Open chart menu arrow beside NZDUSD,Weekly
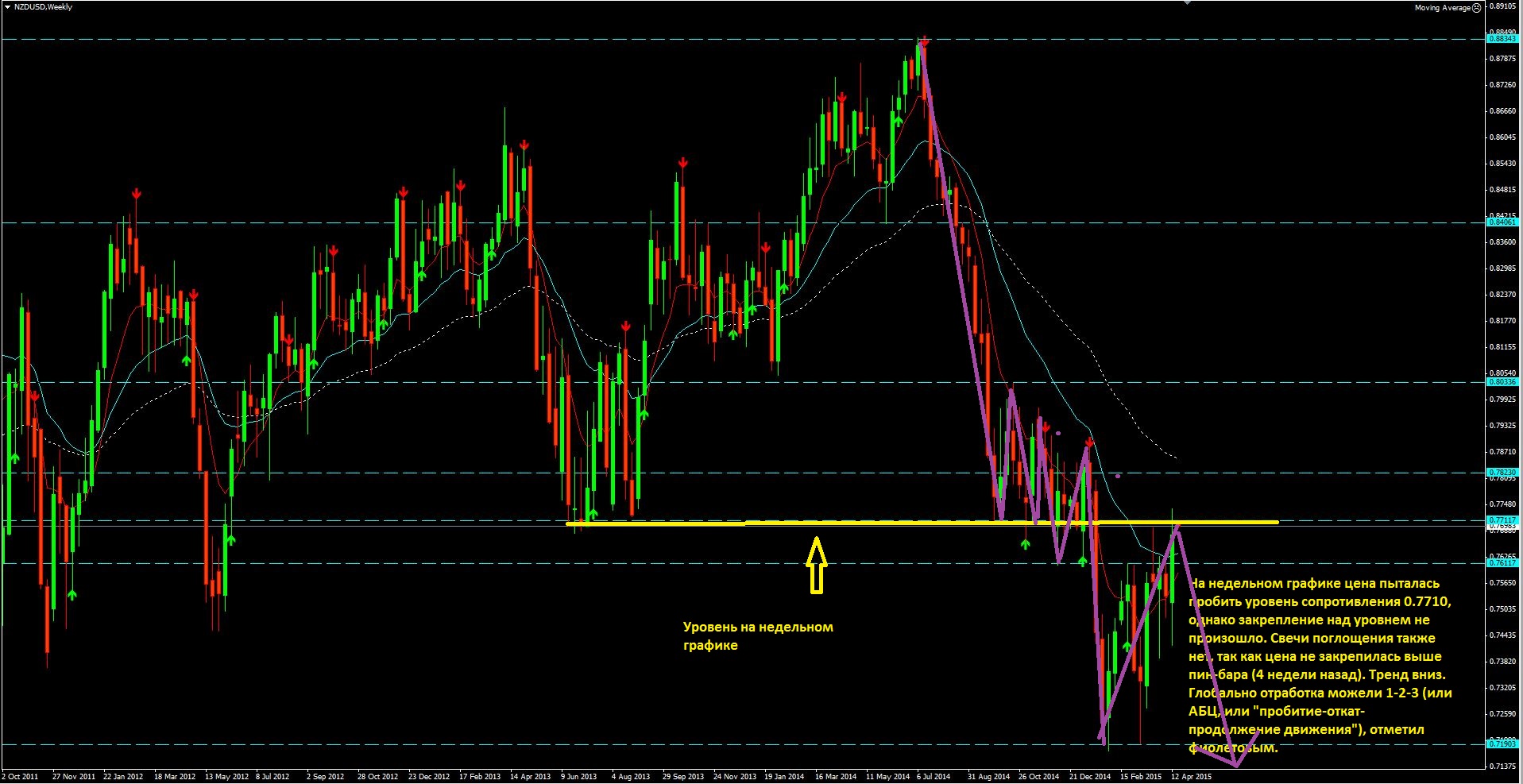The image size is (1523, 784). point(7,7)
